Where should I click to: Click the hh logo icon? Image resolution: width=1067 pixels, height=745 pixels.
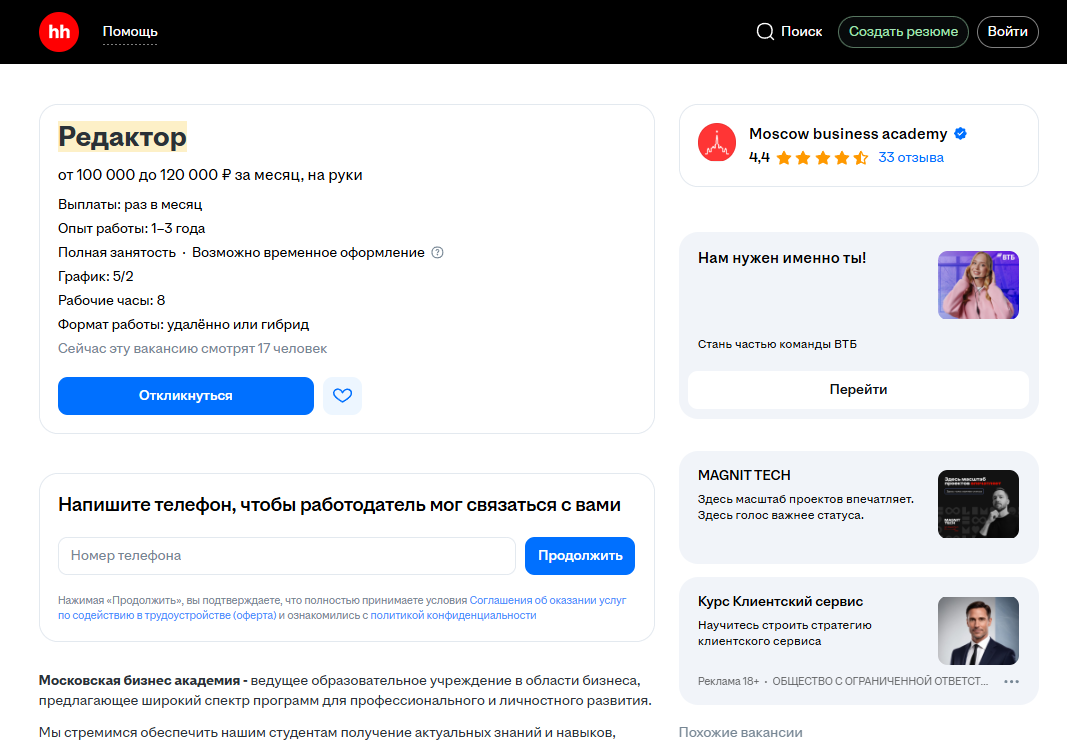pos(59,32)
